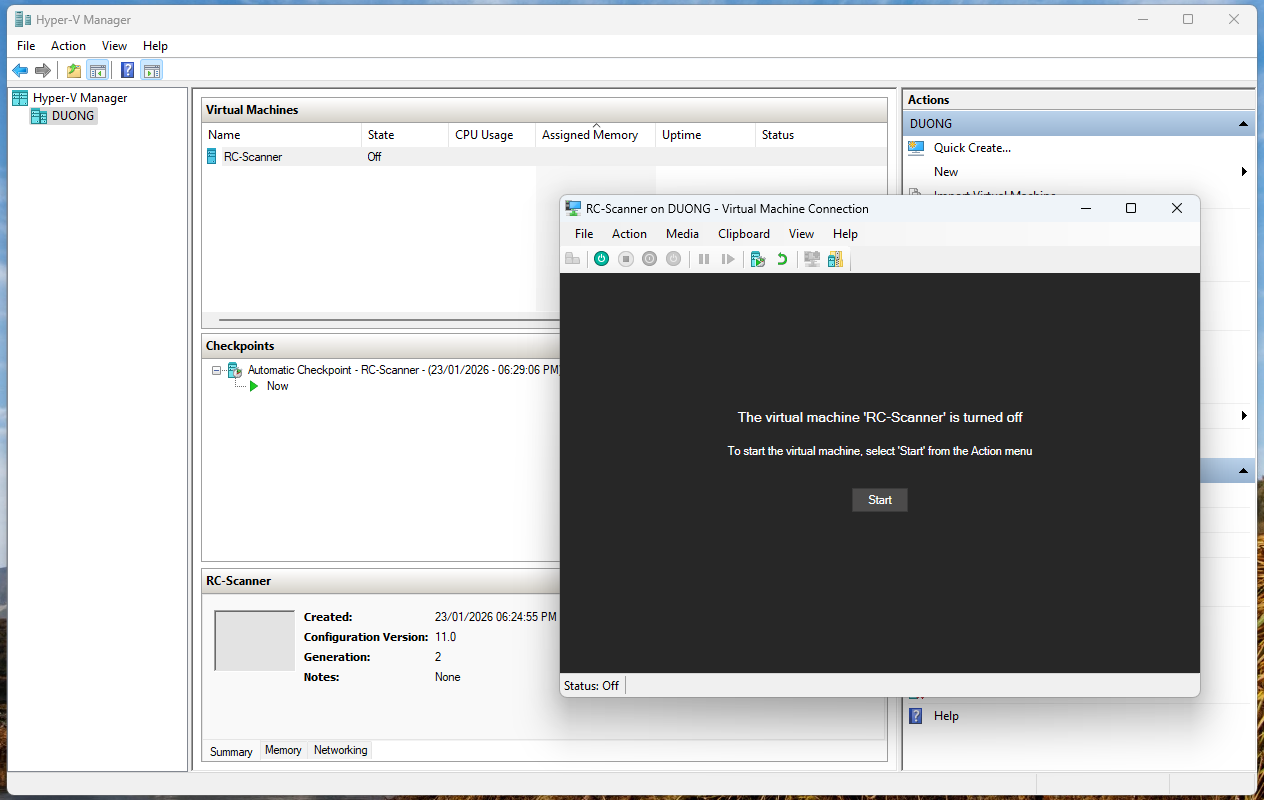
Task: Click the Help action in Actions pane
Action: tap(946, 716)
